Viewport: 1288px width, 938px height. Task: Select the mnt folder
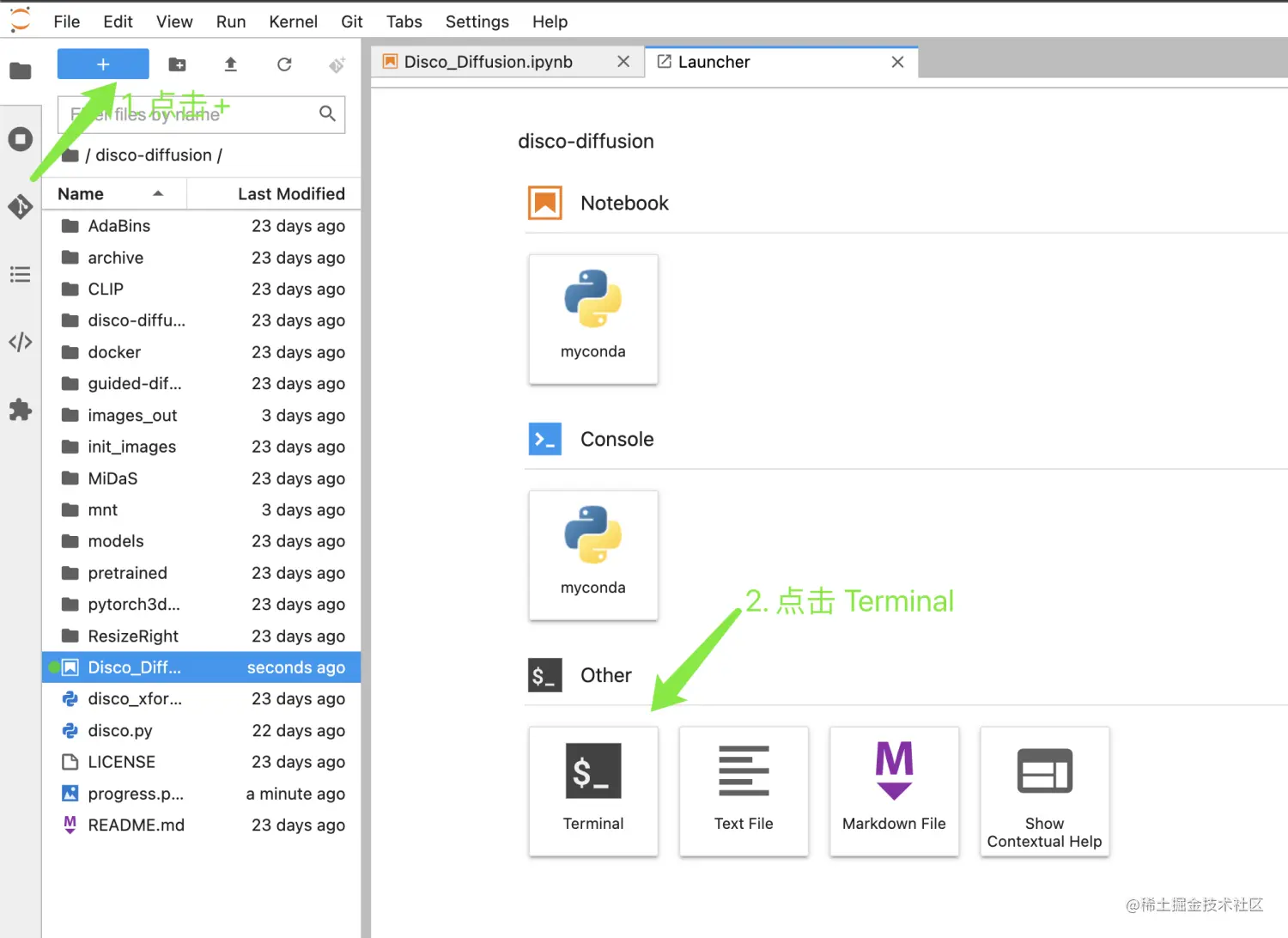[201, 510]
